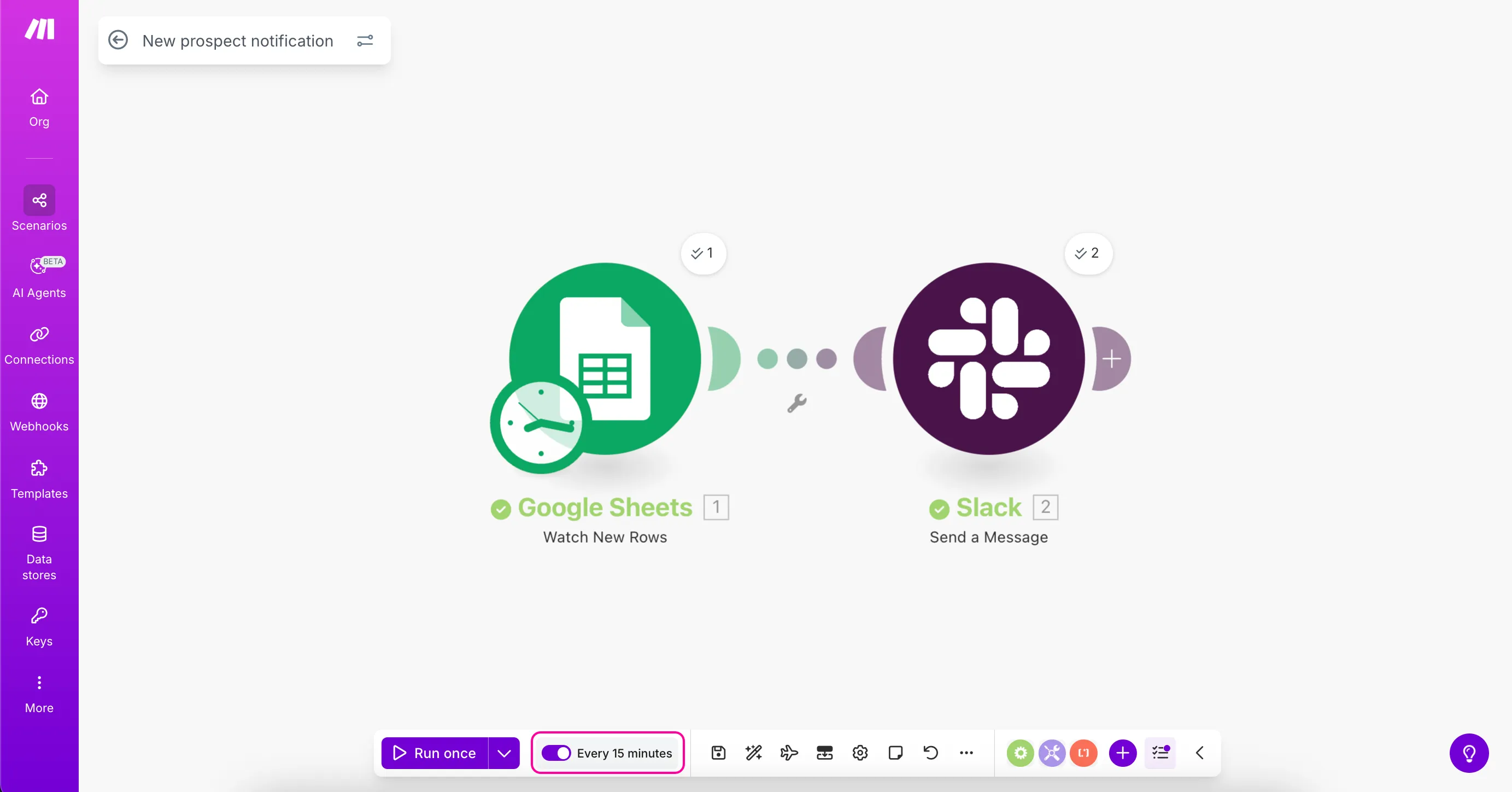
Task: Go to Connections in sidebar
Action: pos(39,346)
